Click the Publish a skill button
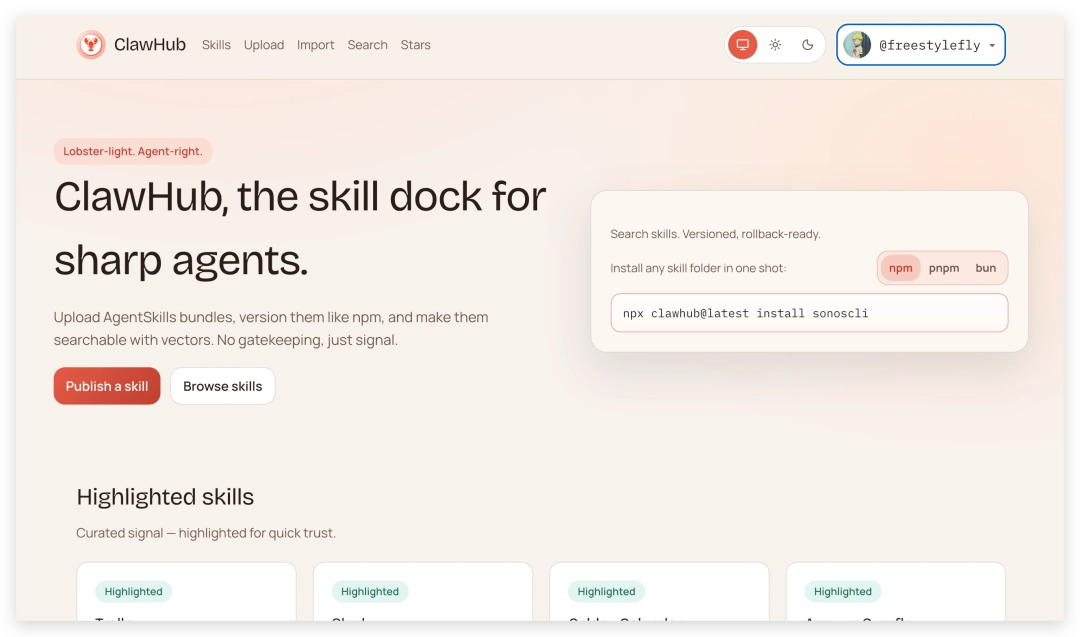This screenshot has height=637, width=1080. 106,386
